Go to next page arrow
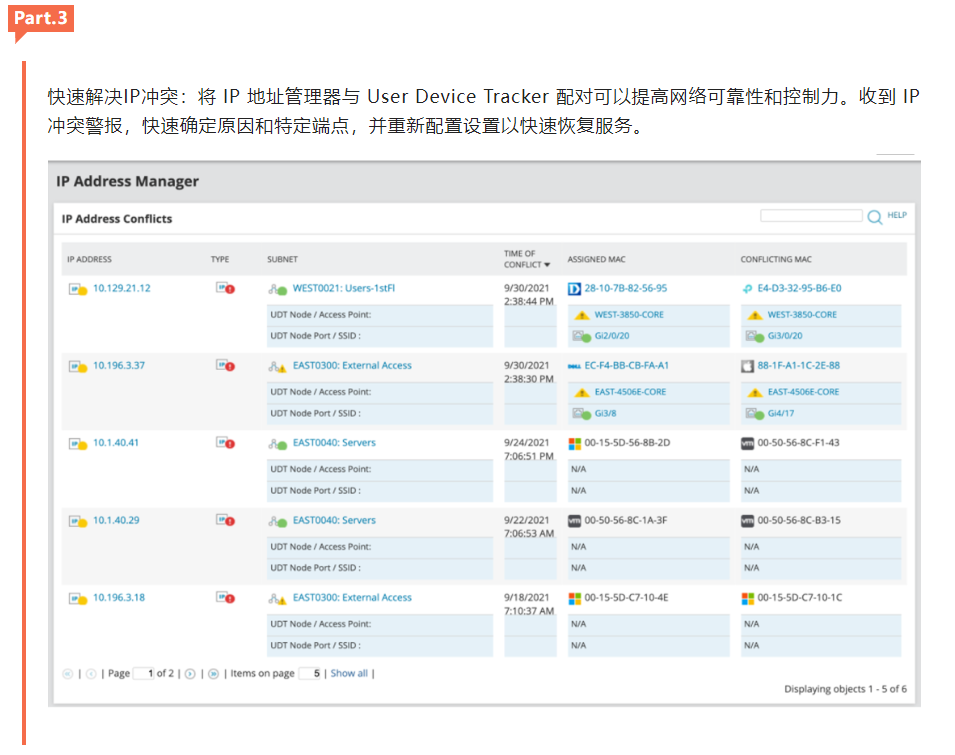 (190, 673)
